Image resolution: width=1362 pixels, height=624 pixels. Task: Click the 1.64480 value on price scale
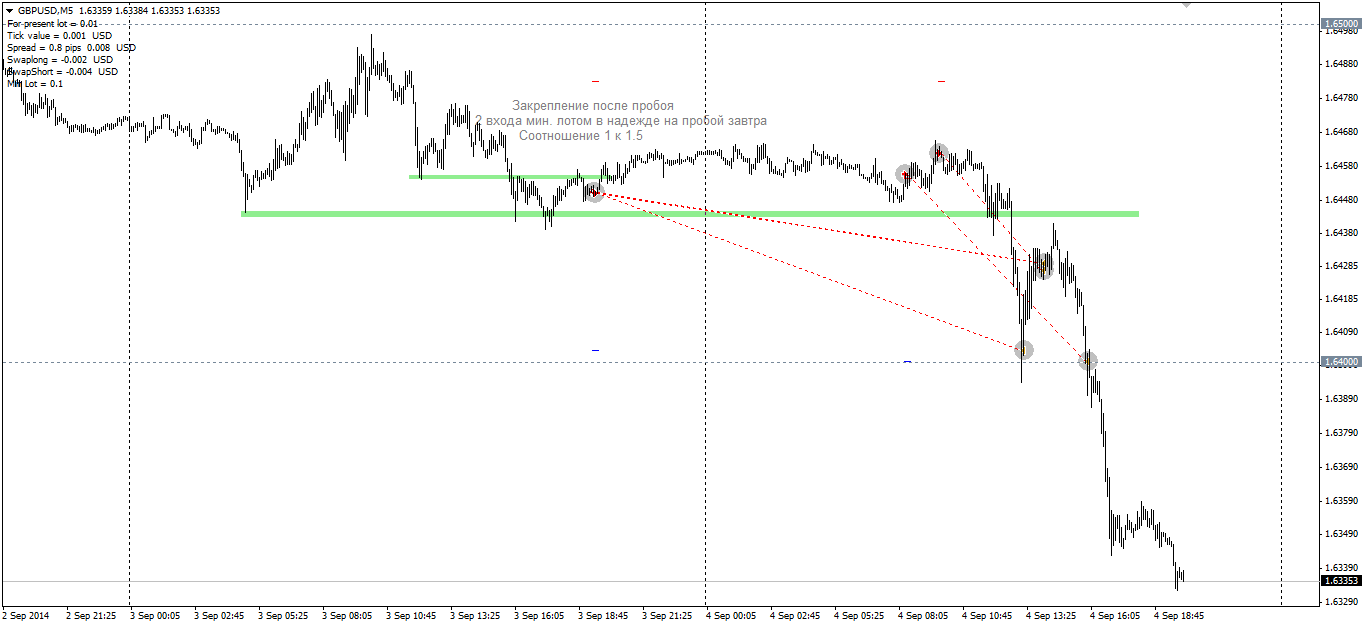[1340, 199]
